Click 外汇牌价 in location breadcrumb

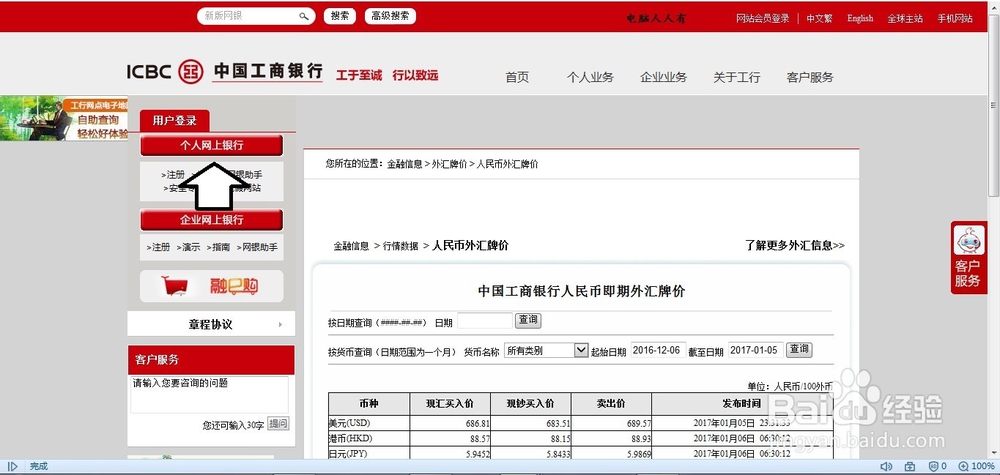click(450, 164)
